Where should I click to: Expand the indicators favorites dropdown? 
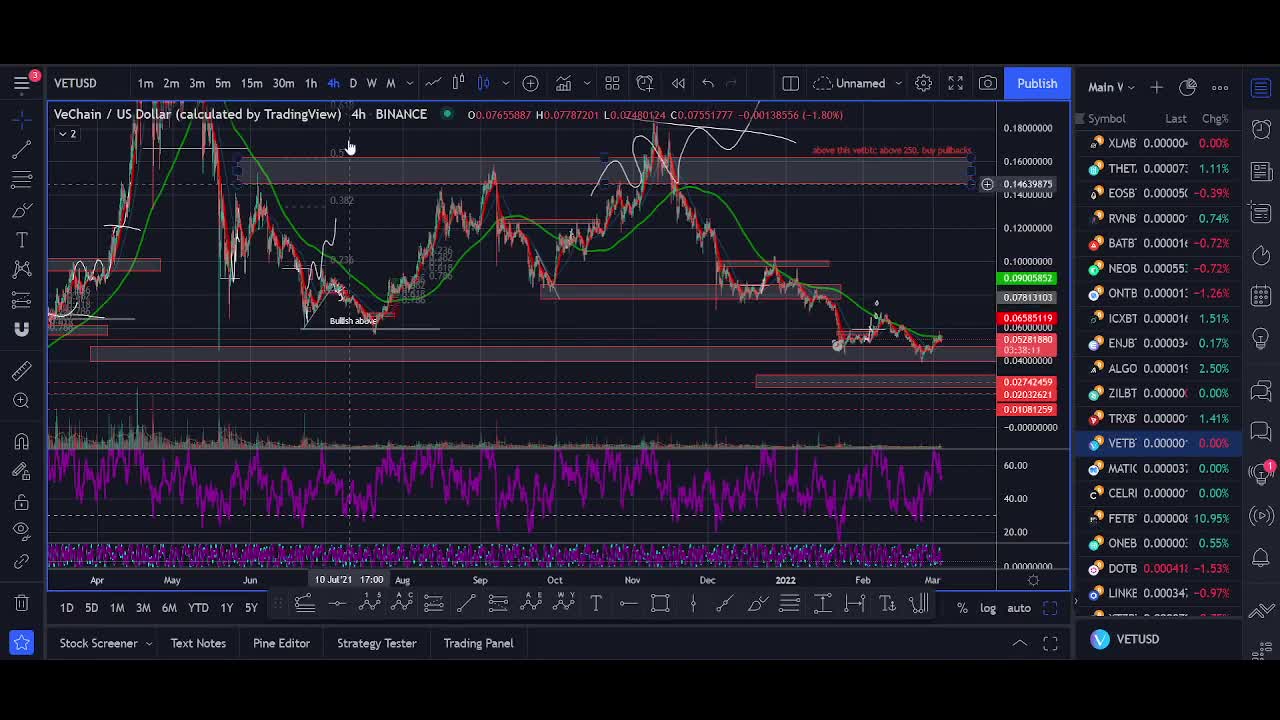(x=587, y=83)
